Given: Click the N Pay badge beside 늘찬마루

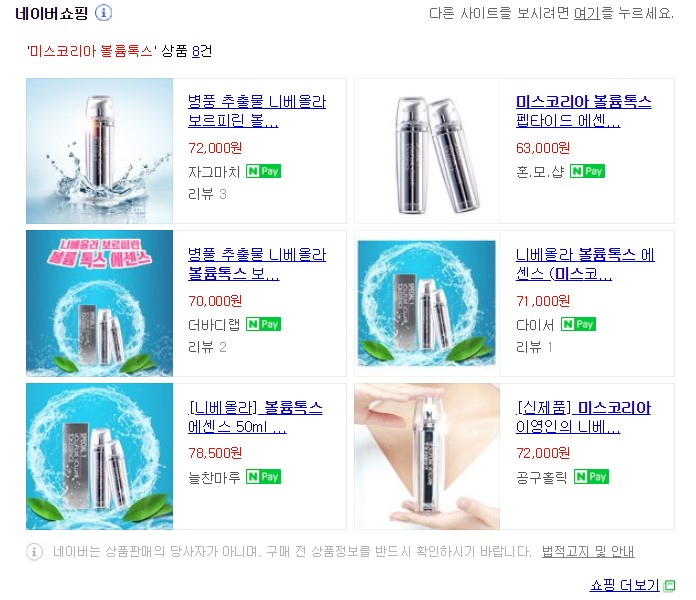Looking at the screenshot, I should tap(263, 477).
